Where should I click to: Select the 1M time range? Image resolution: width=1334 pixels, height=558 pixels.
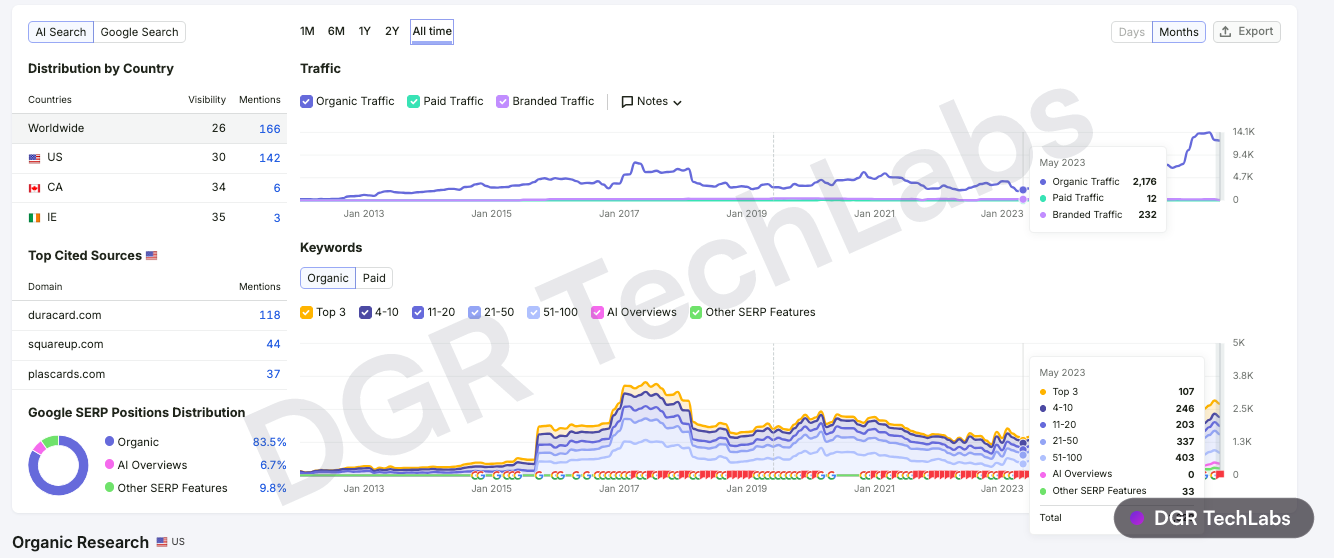[307, 31]
